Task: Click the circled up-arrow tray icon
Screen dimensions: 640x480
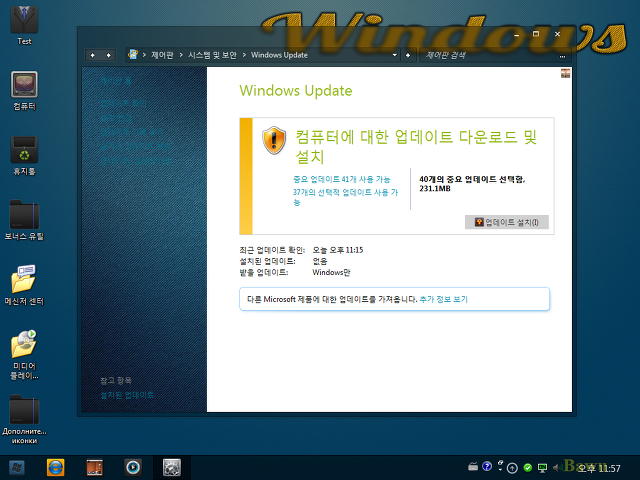Action: tap(512, 468)
